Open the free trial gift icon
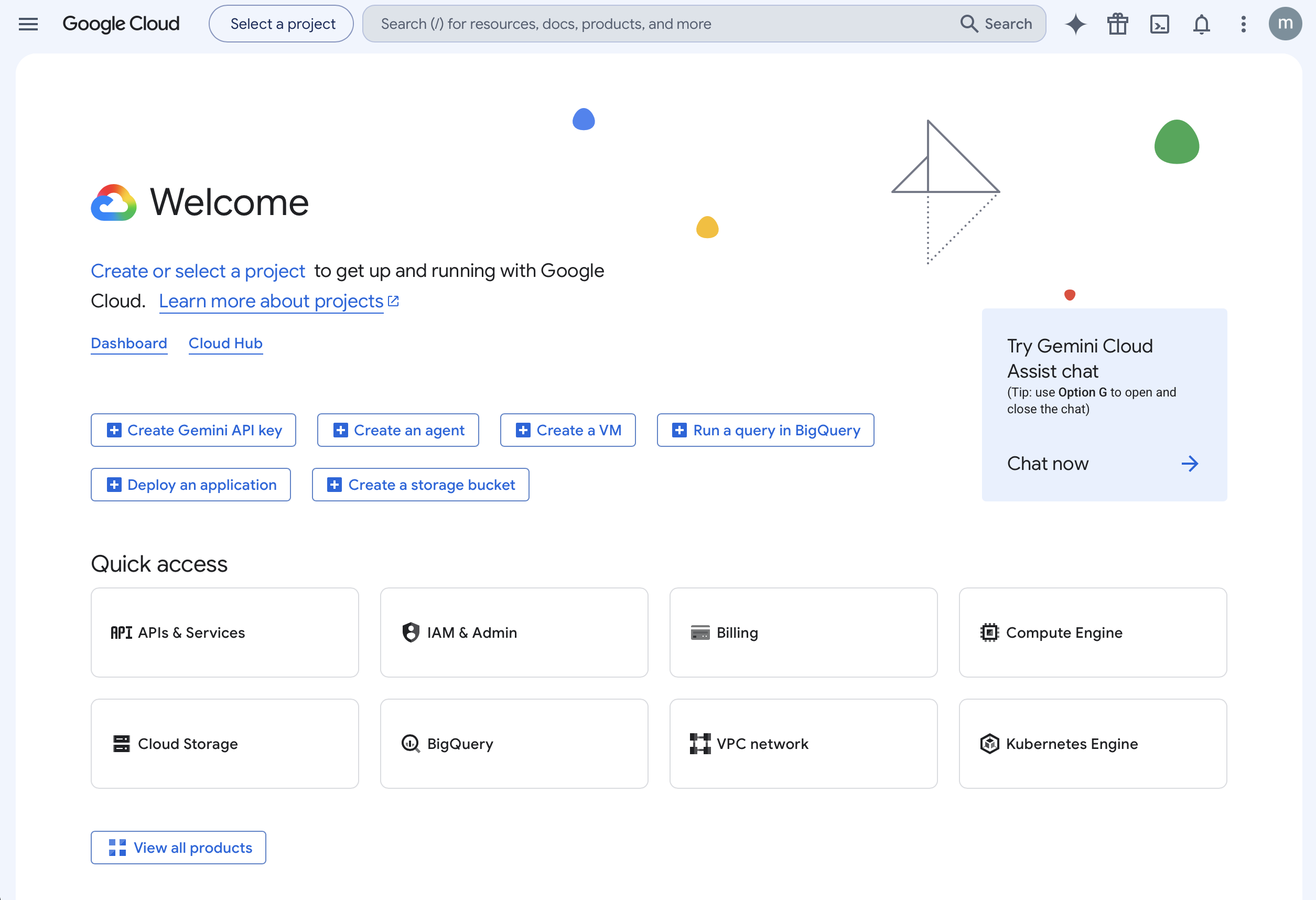This screenshot has height=900, width=1316. pyautogui.click(x=1118, y=24)
